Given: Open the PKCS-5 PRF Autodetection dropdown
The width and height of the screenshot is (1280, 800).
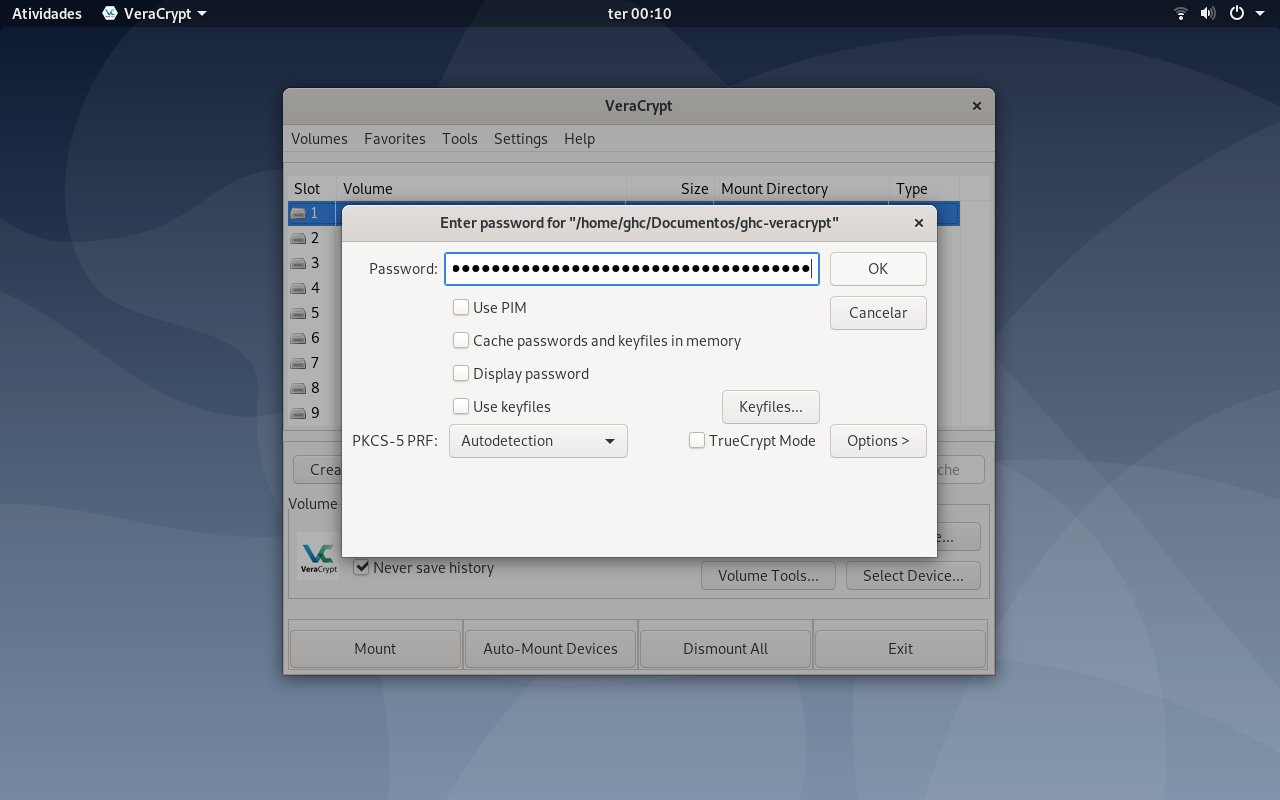Looking at the screenshot, I should 538,441.
